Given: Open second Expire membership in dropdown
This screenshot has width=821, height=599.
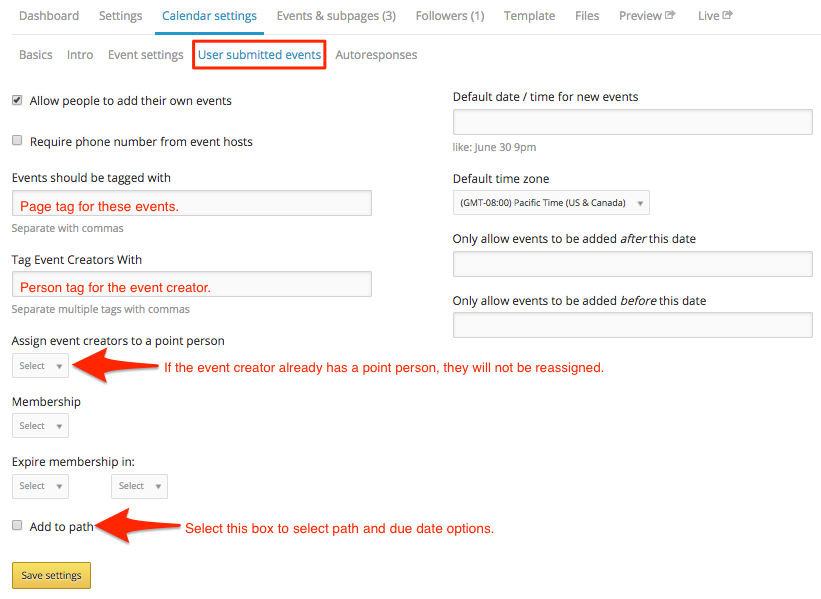Looking at the screenshot, I should 139,486.
